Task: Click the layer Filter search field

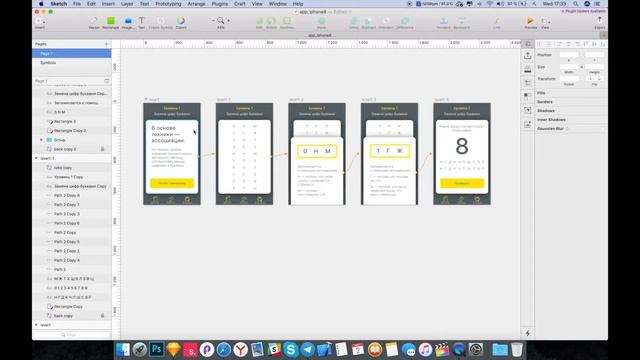Action: point(71,335)
